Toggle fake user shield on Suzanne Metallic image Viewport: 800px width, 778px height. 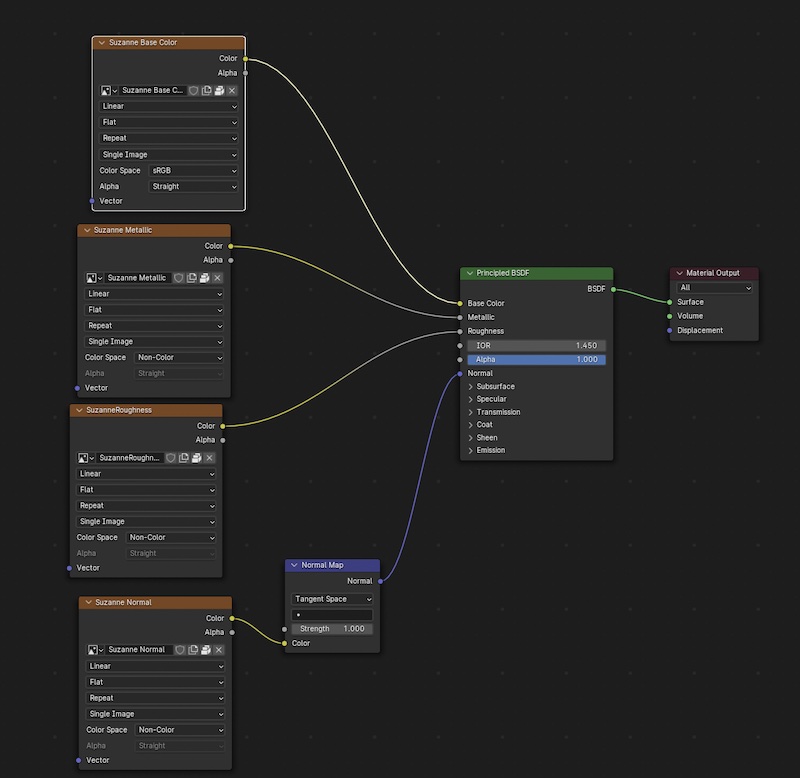179,278
